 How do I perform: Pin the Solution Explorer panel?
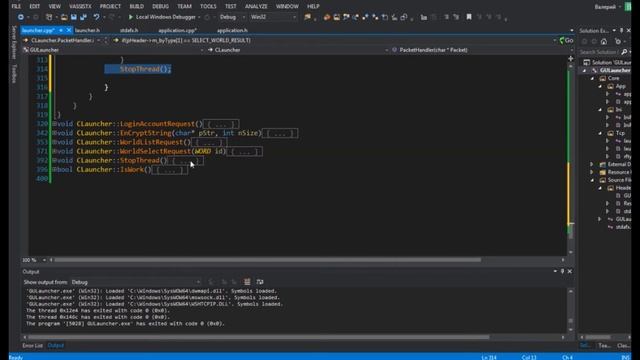coord(622,31)
